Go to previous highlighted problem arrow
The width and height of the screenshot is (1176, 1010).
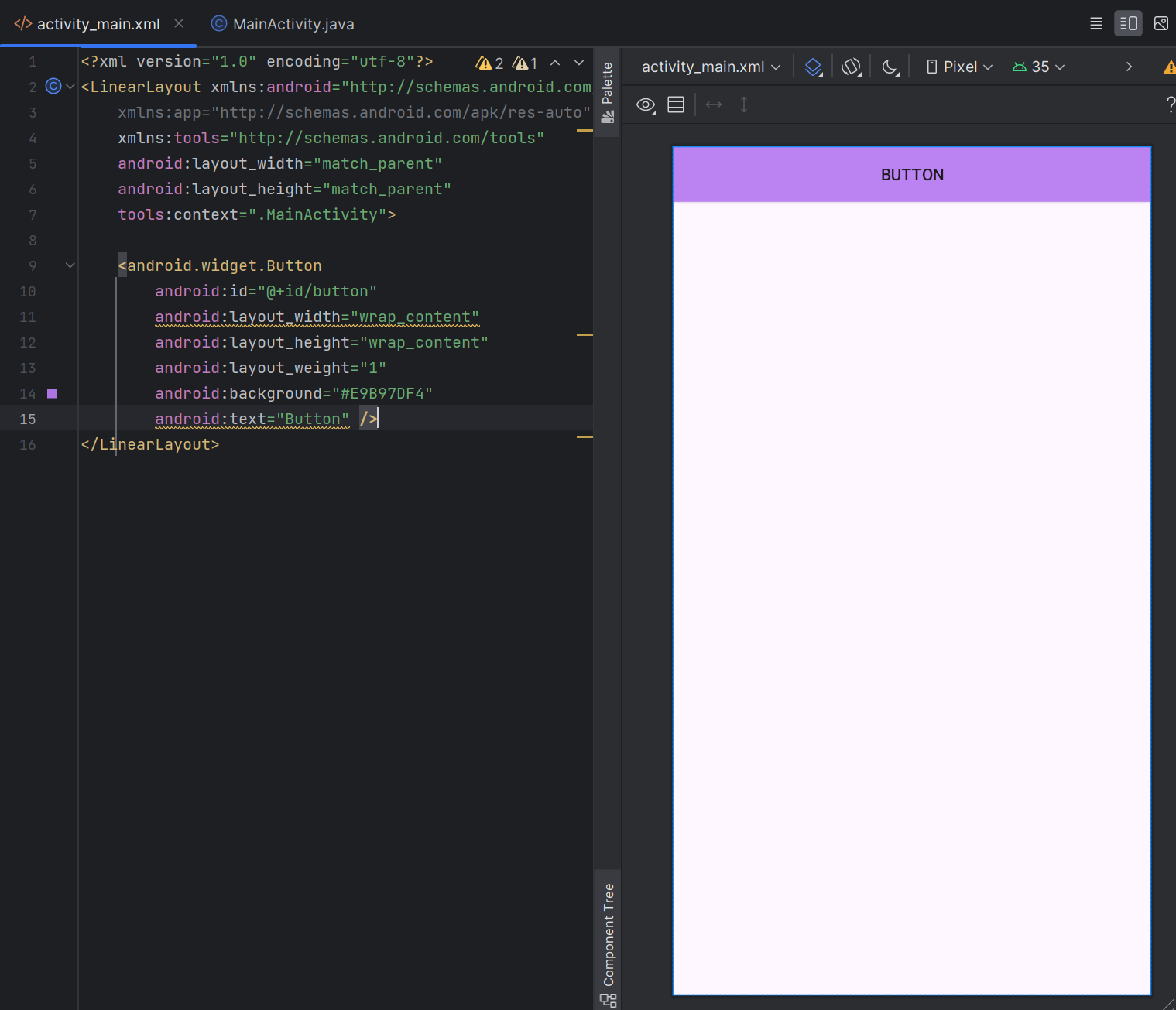point(555,63)
